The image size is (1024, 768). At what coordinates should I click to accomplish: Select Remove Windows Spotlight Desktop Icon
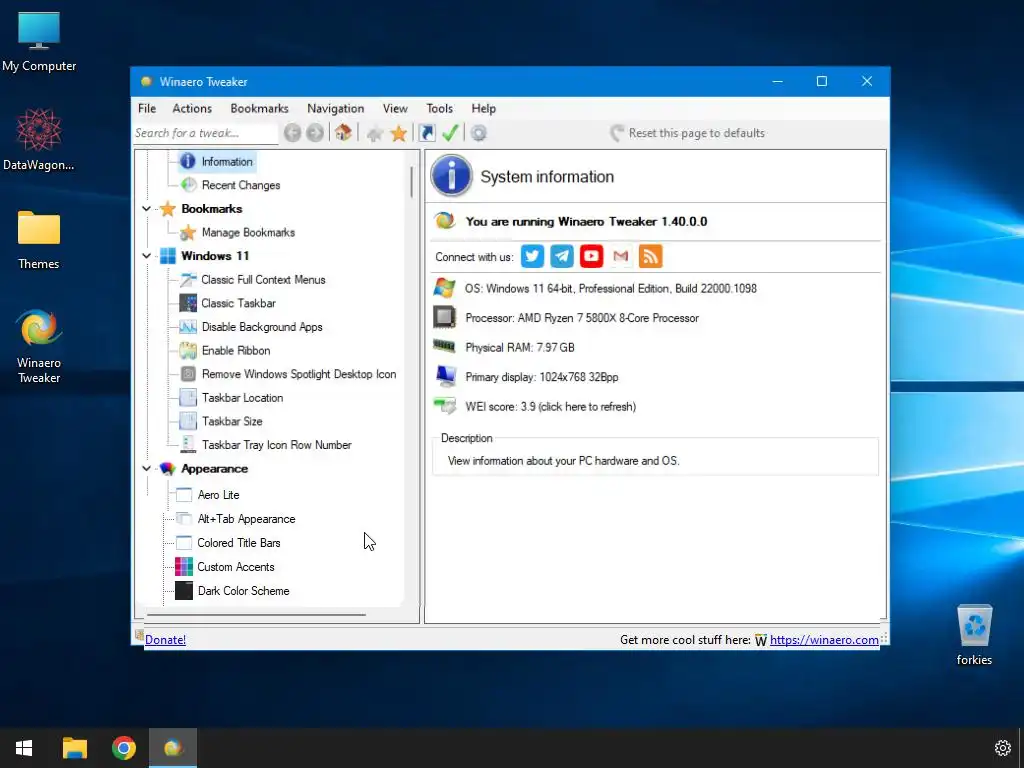(x=289, y=374)
